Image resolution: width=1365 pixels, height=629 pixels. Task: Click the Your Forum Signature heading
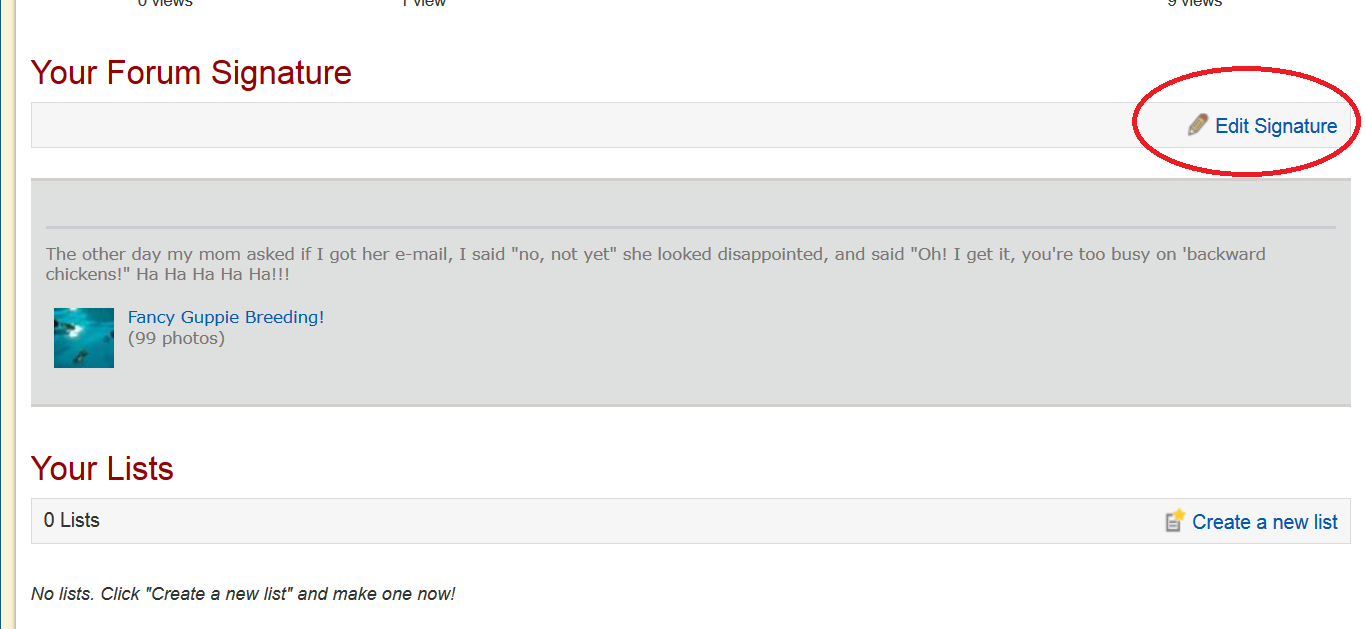(191, 73)
